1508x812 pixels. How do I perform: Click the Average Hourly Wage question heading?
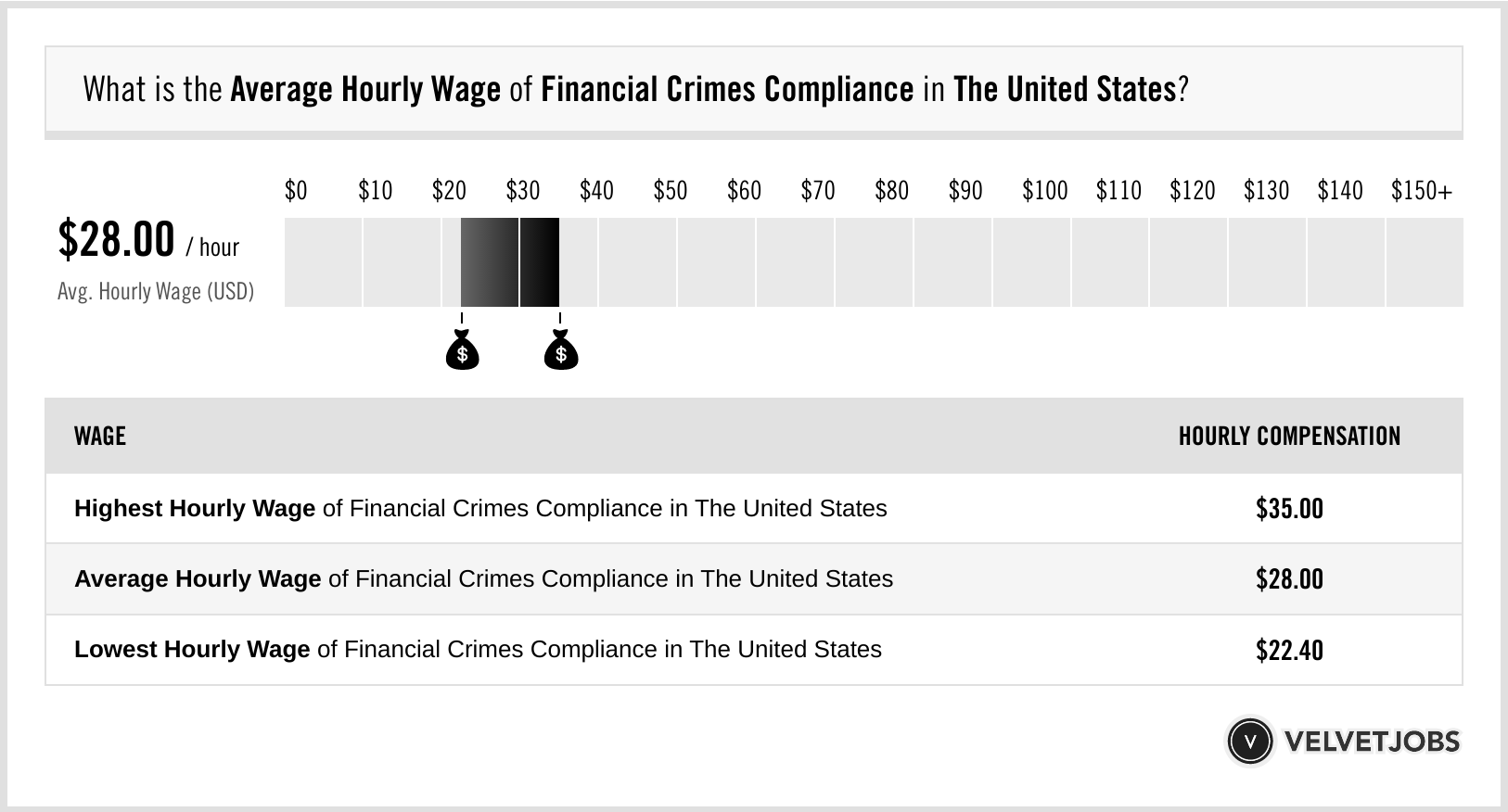coord(635,89)
